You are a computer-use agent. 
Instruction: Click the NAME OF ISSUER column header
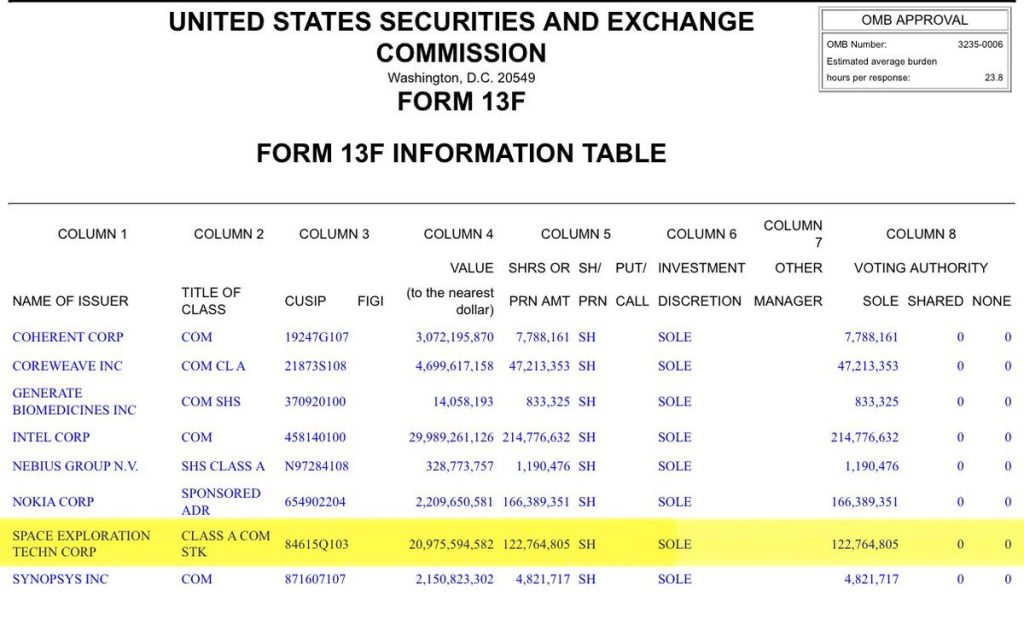coord(71,301)
